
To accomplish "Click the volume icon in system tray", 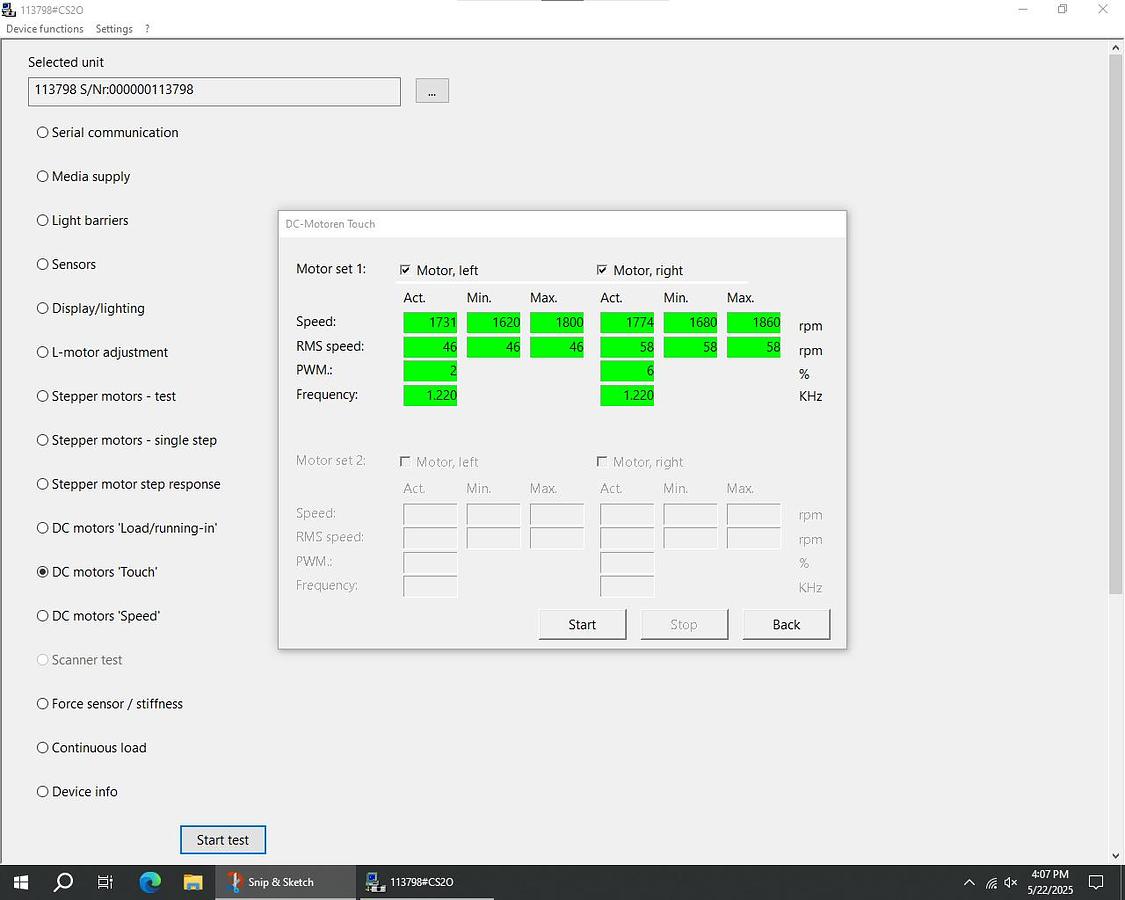I will point(1011,883).
